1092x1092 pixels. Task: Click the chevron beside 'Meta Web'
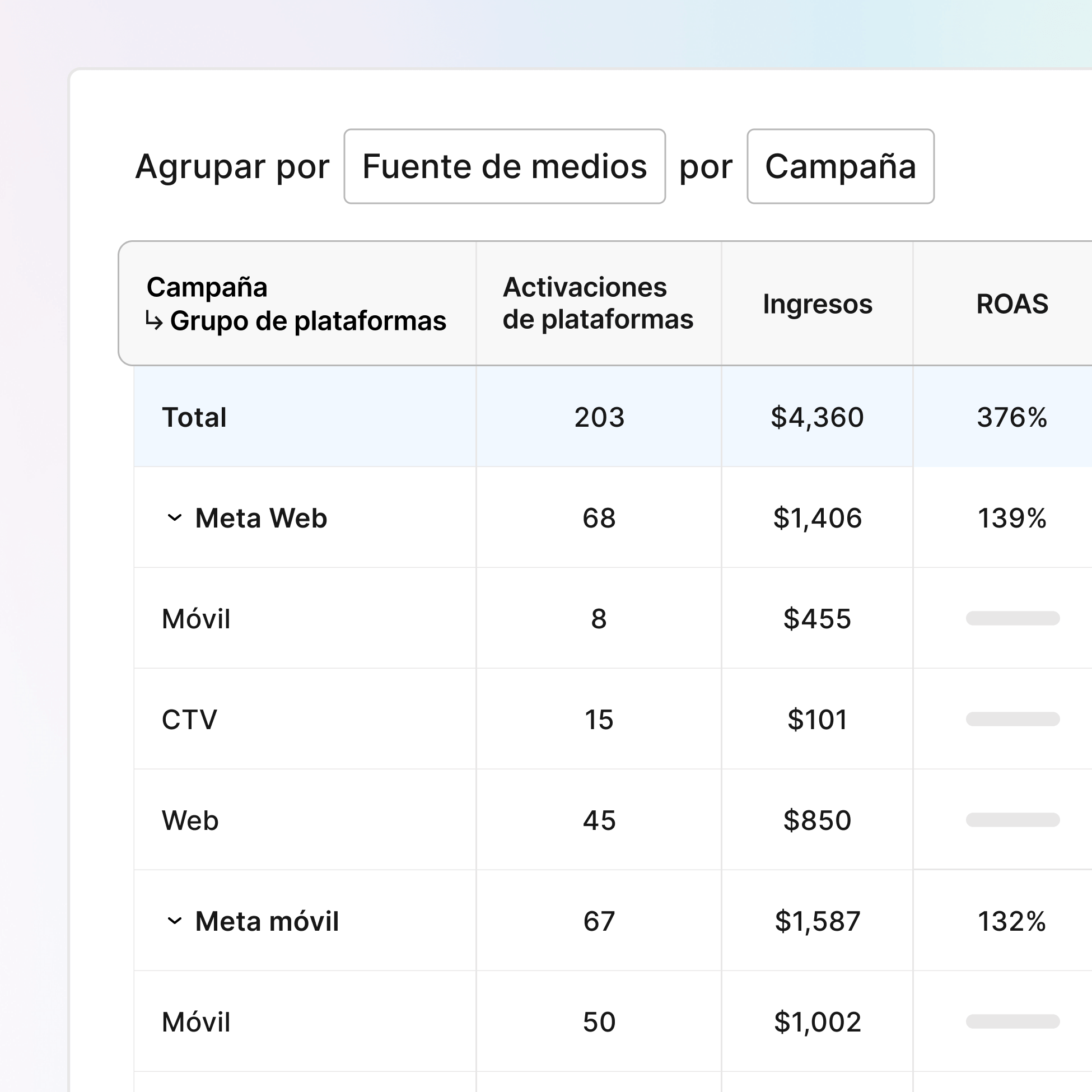pos(176,517)
